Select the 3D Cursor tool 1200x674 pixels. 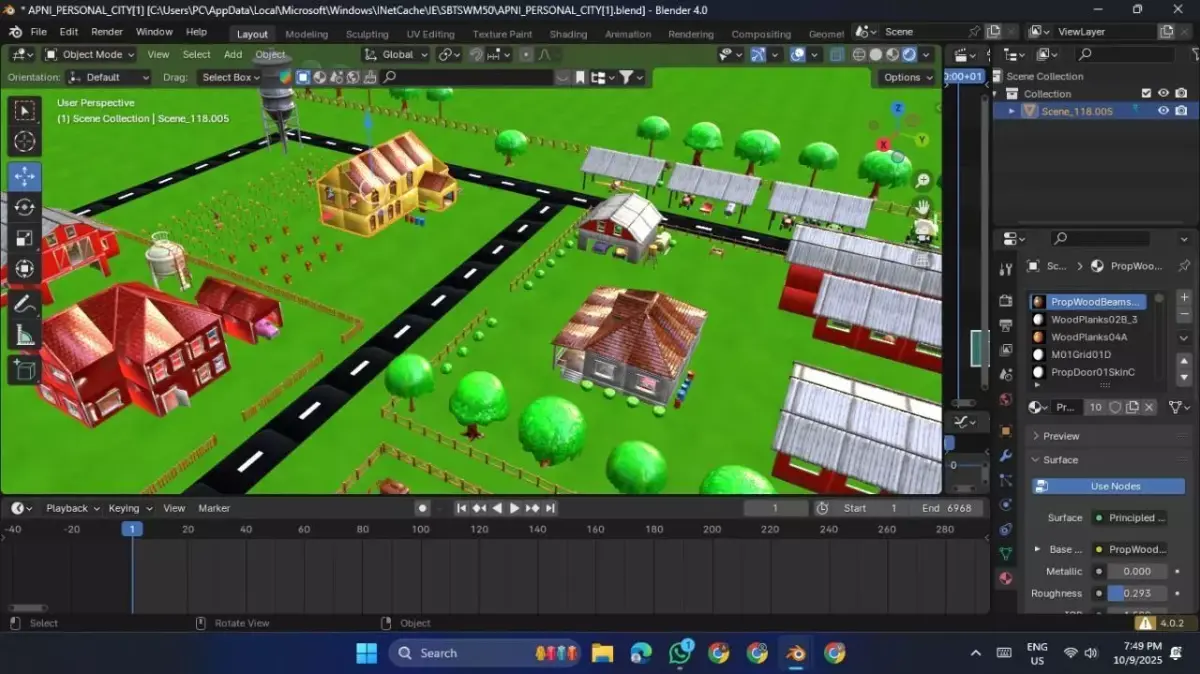tap(25, 142)
